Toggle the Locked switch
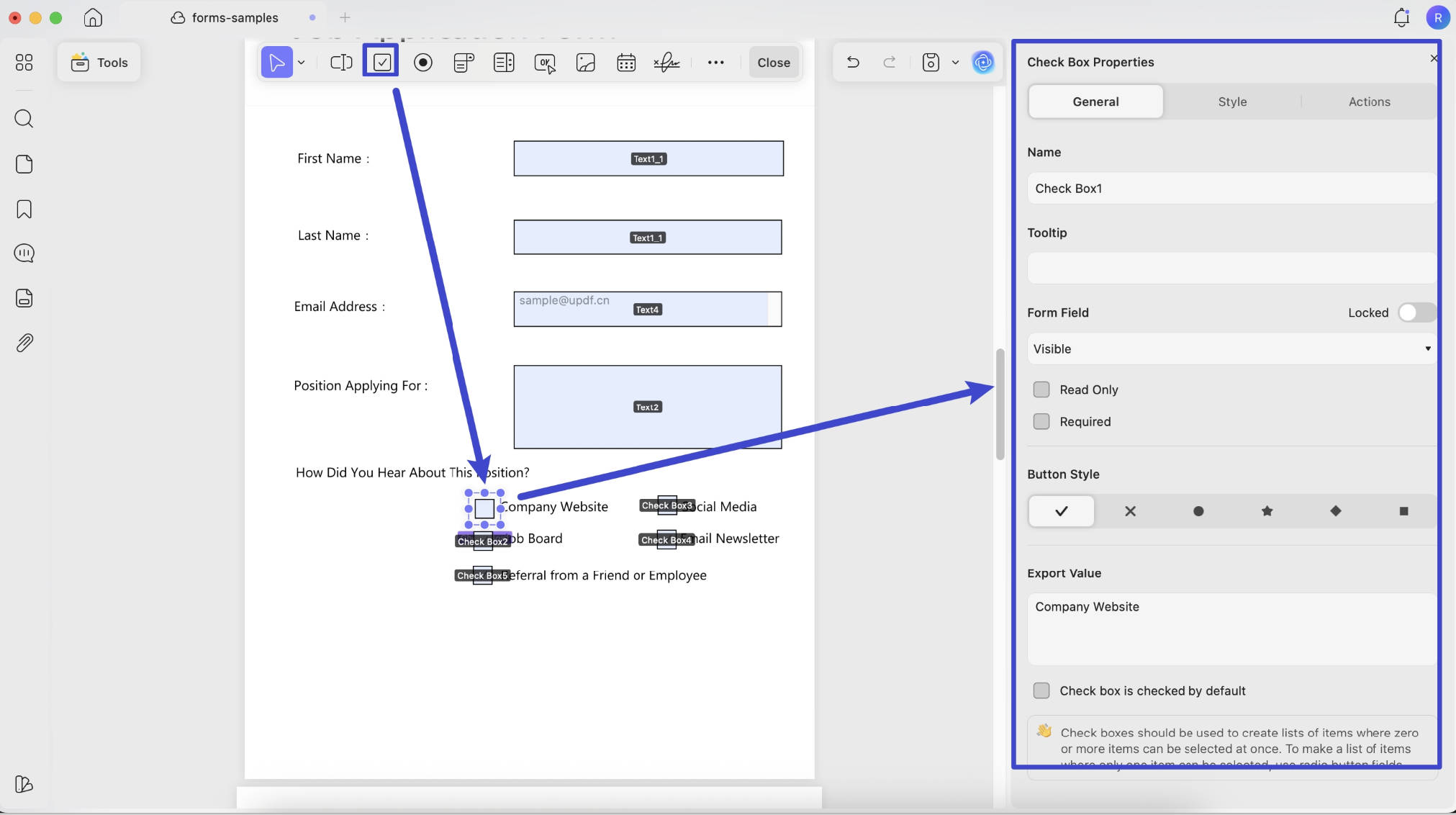The height and width of the screenshot is (815, 1456). tap(1416, 312)
